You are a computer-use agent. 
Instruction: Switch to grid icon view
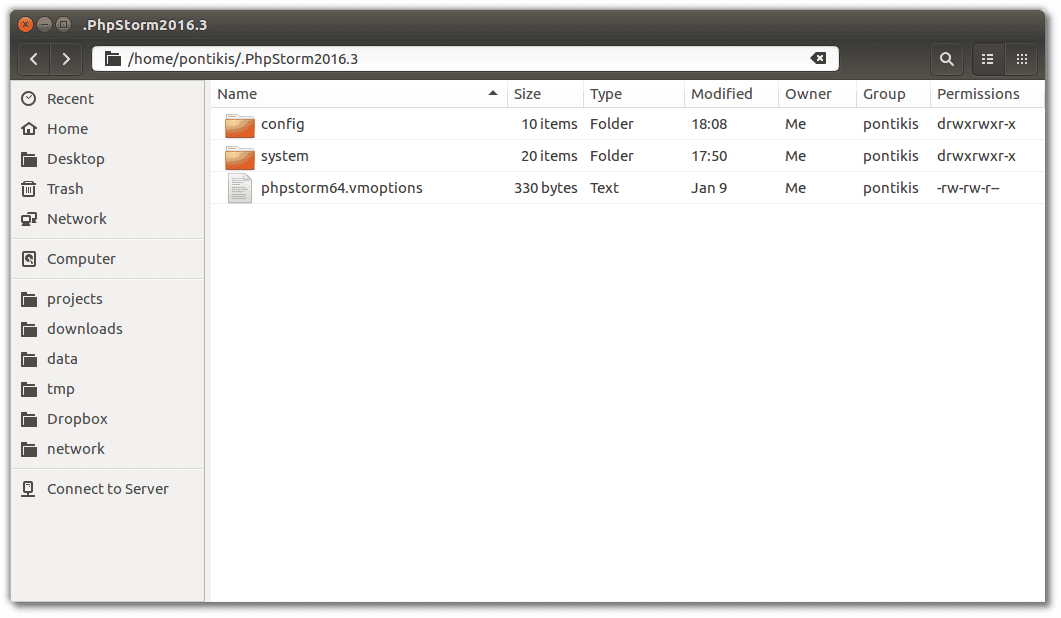pos(1022,59)
